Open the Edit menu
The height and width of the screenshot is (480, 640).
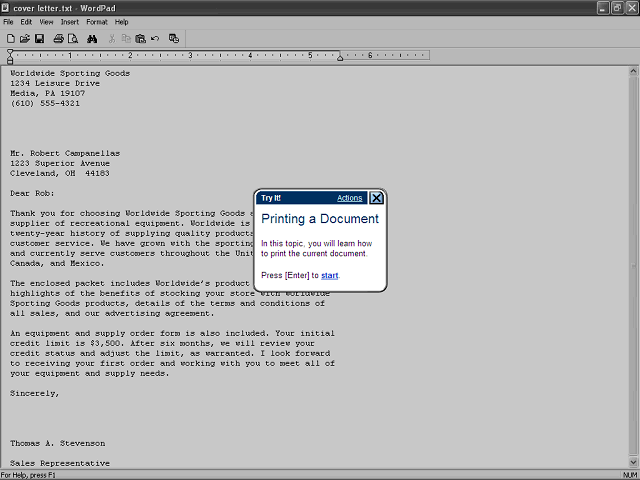click(x=26, y=22)
